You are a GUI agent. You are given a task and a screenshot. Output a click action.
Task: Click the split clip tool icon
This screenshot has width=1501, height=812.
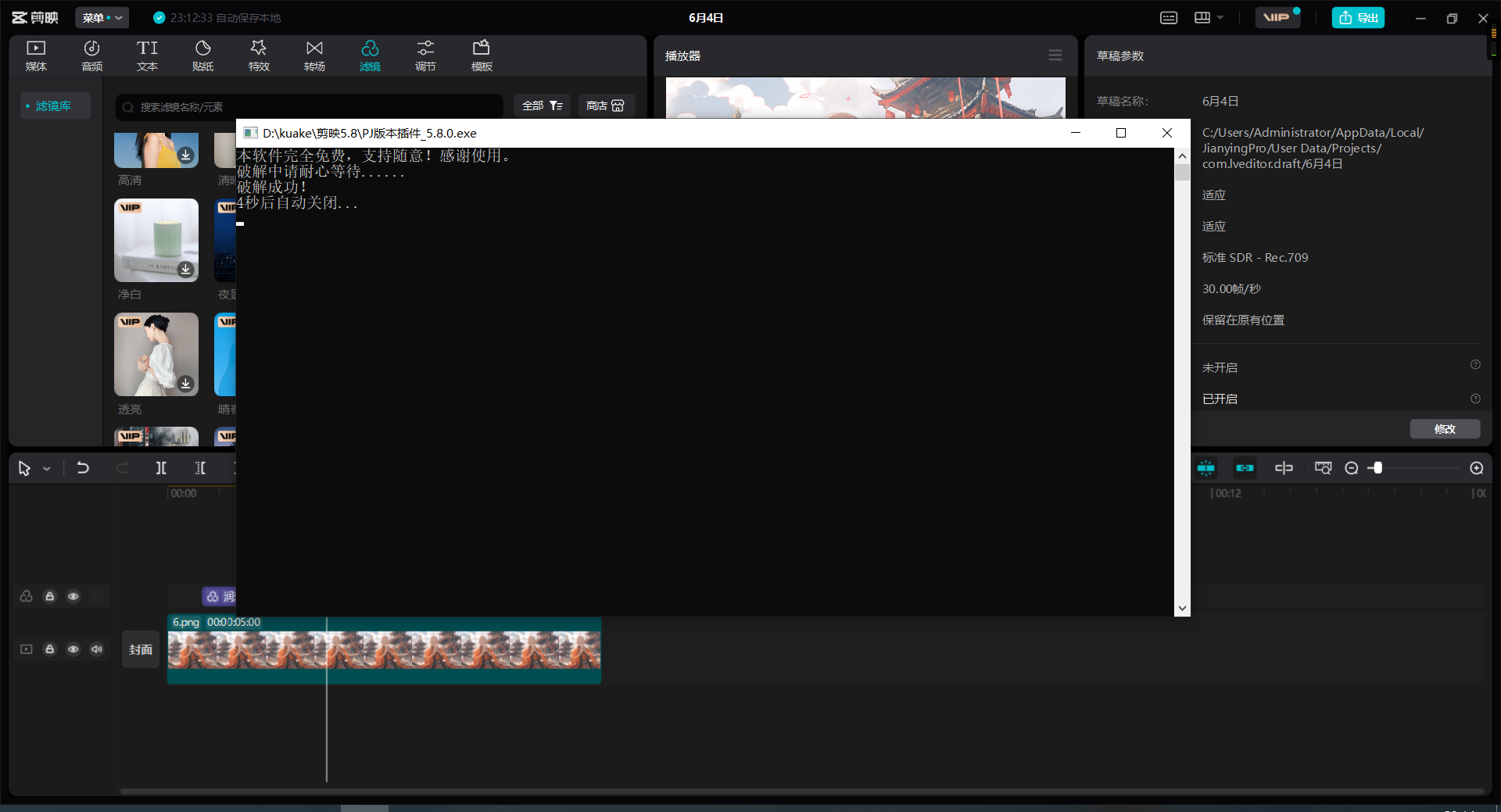click(x=161, y=468)
